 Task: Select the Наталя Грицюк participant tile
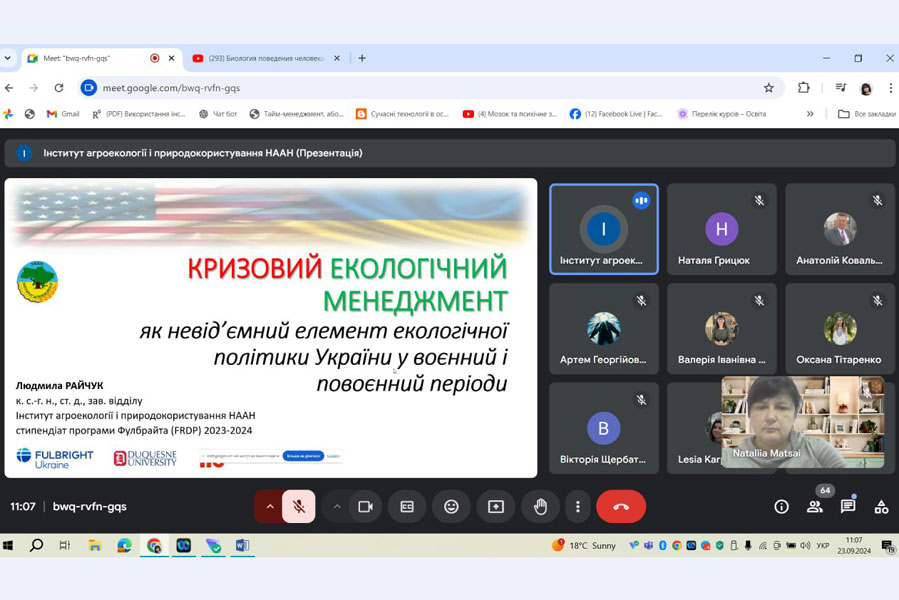coord(721,229)
